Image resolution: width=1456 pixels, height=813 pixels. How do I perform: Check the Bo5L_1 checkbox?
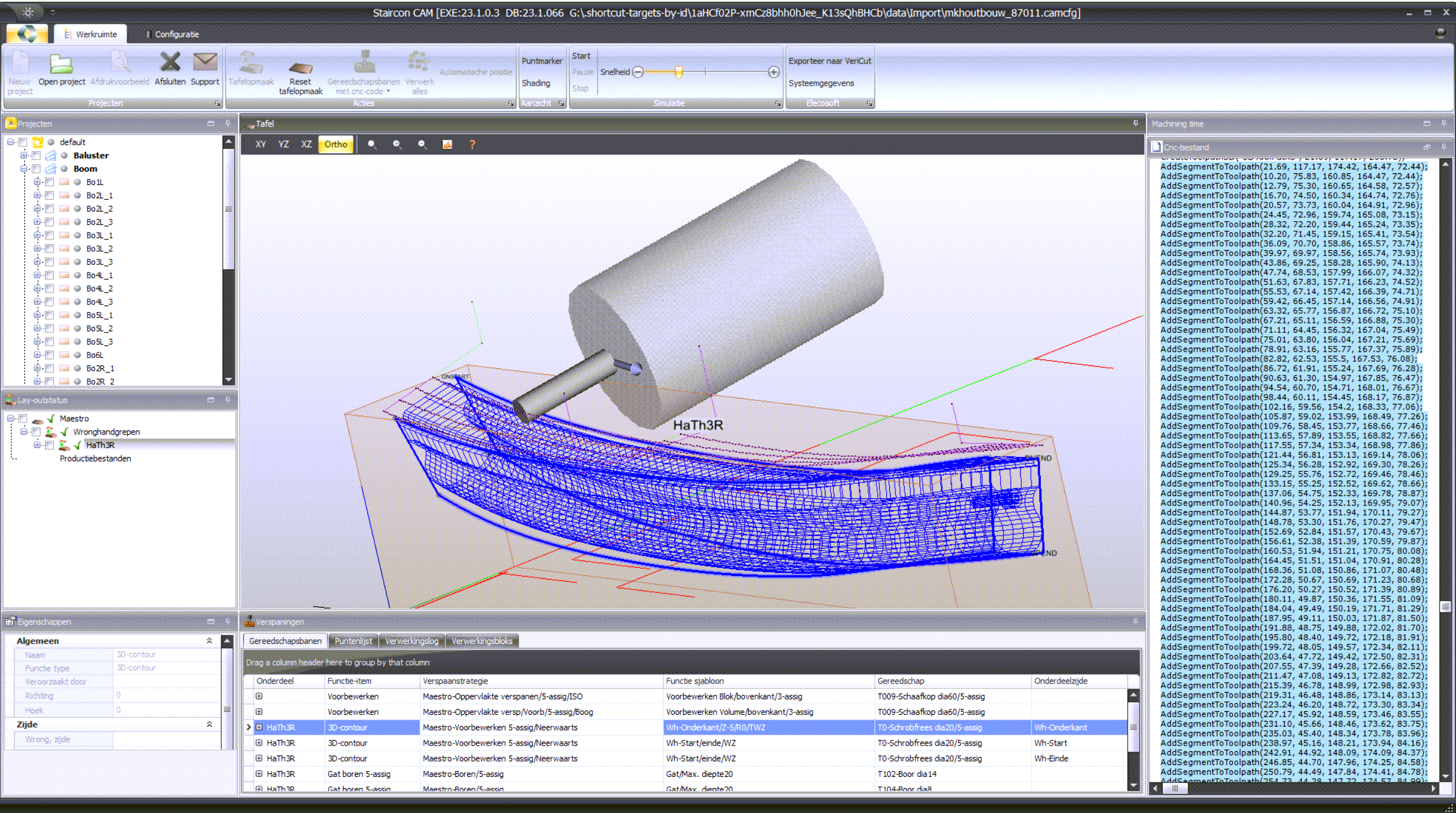50,315
